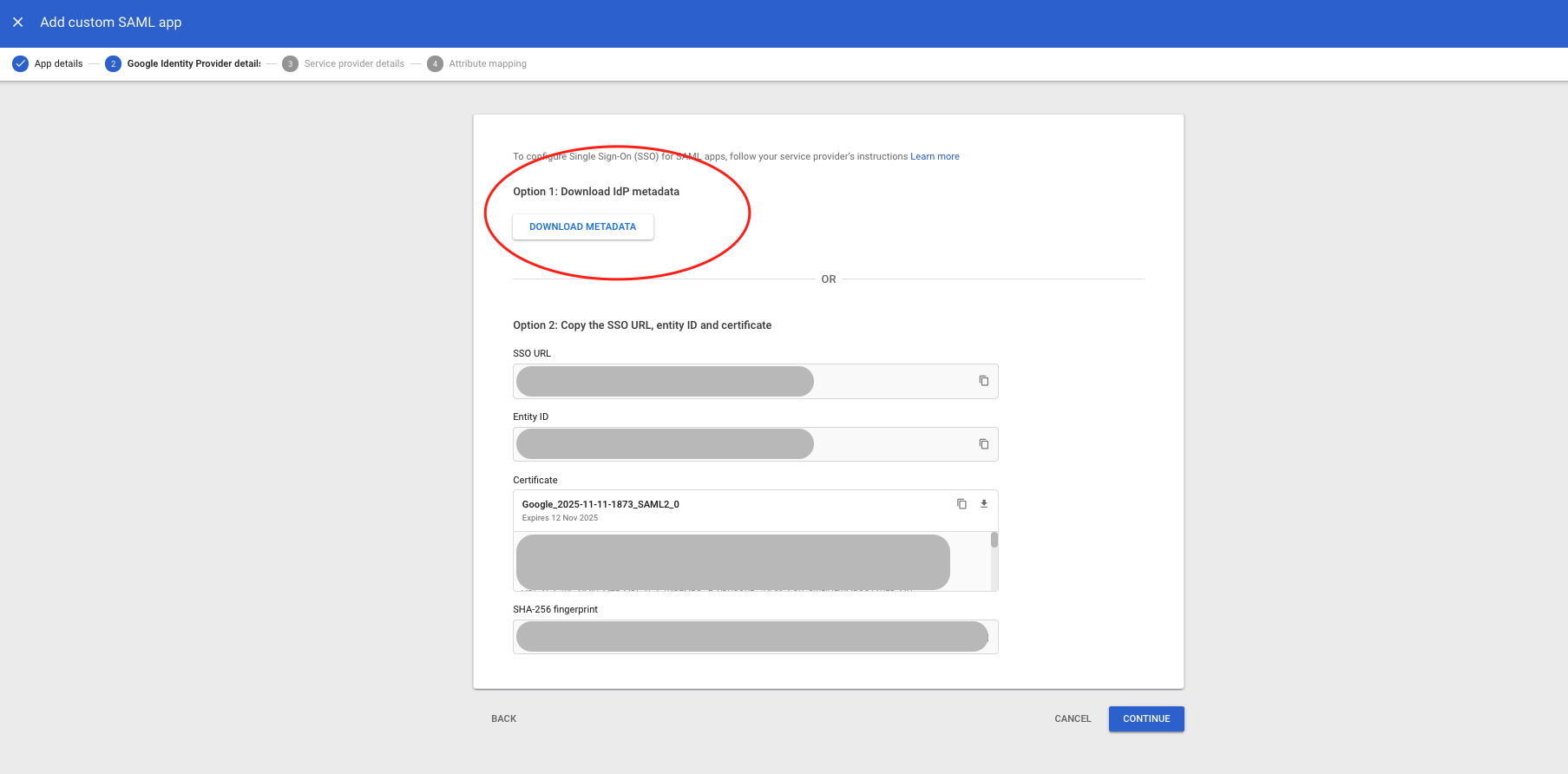Copy the SSO URL with the copy icon
The height and width of the screenshot is (774, 1568).
pyautogui.click(x=983, y=381)
